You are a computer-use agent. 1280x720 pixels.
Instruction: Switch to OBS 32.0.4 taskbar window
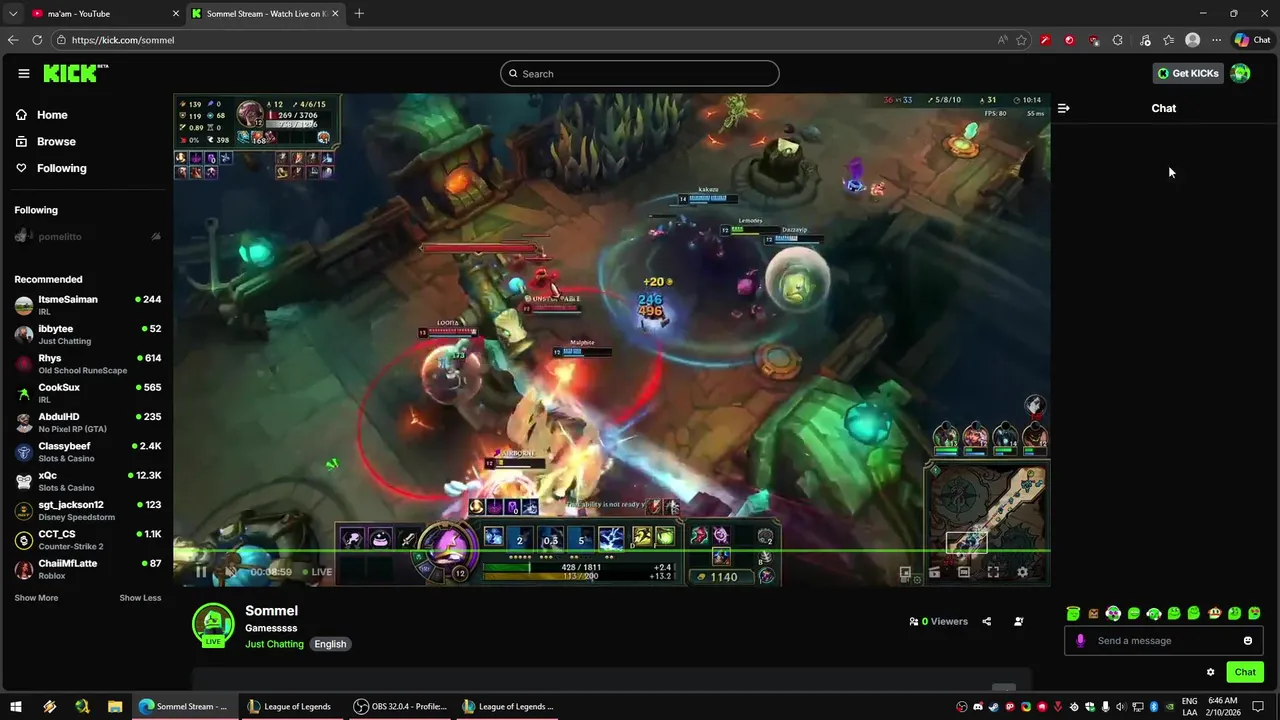[400, 706]
